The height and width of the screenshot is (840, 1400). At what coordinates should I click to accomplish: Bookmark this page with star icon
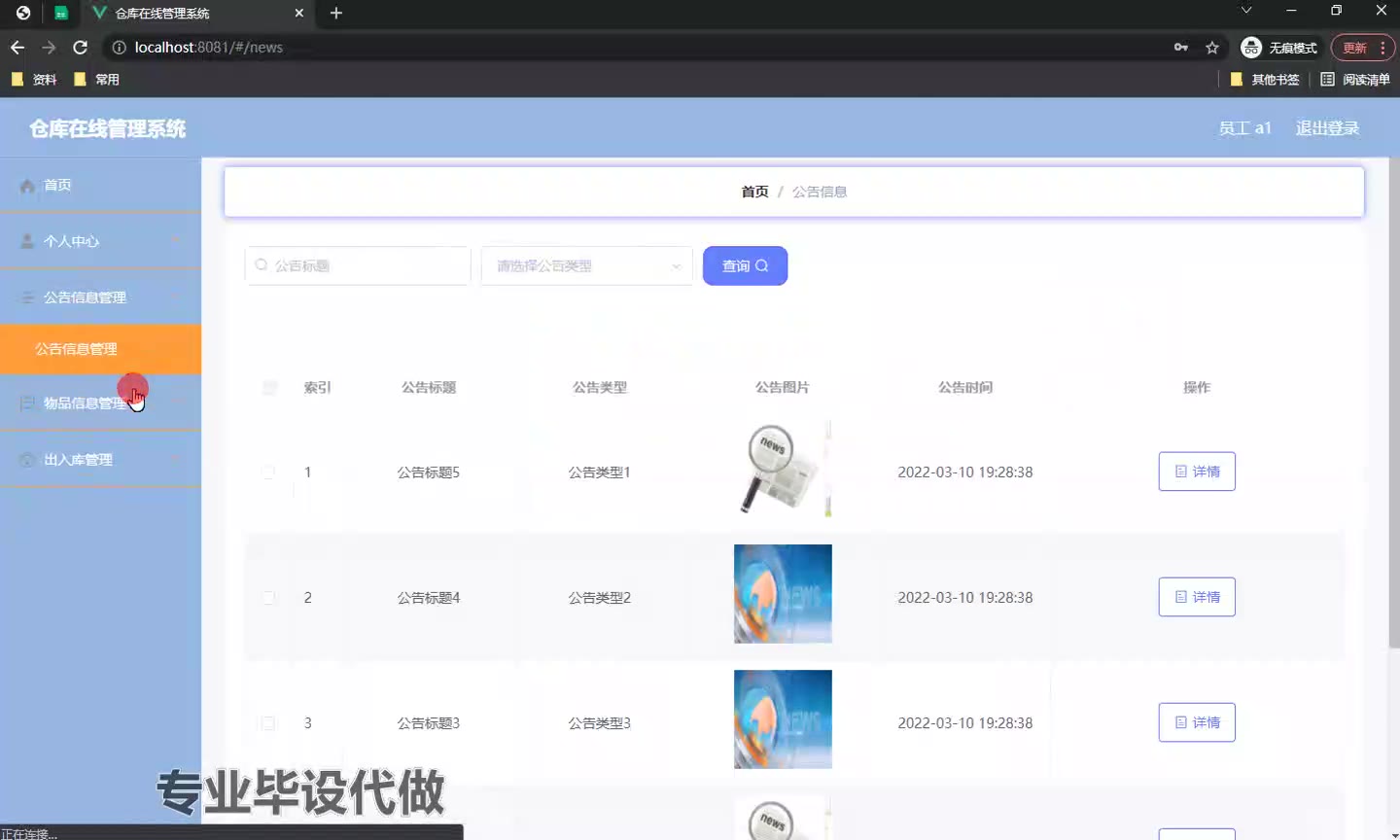[x=1212, y=48]
